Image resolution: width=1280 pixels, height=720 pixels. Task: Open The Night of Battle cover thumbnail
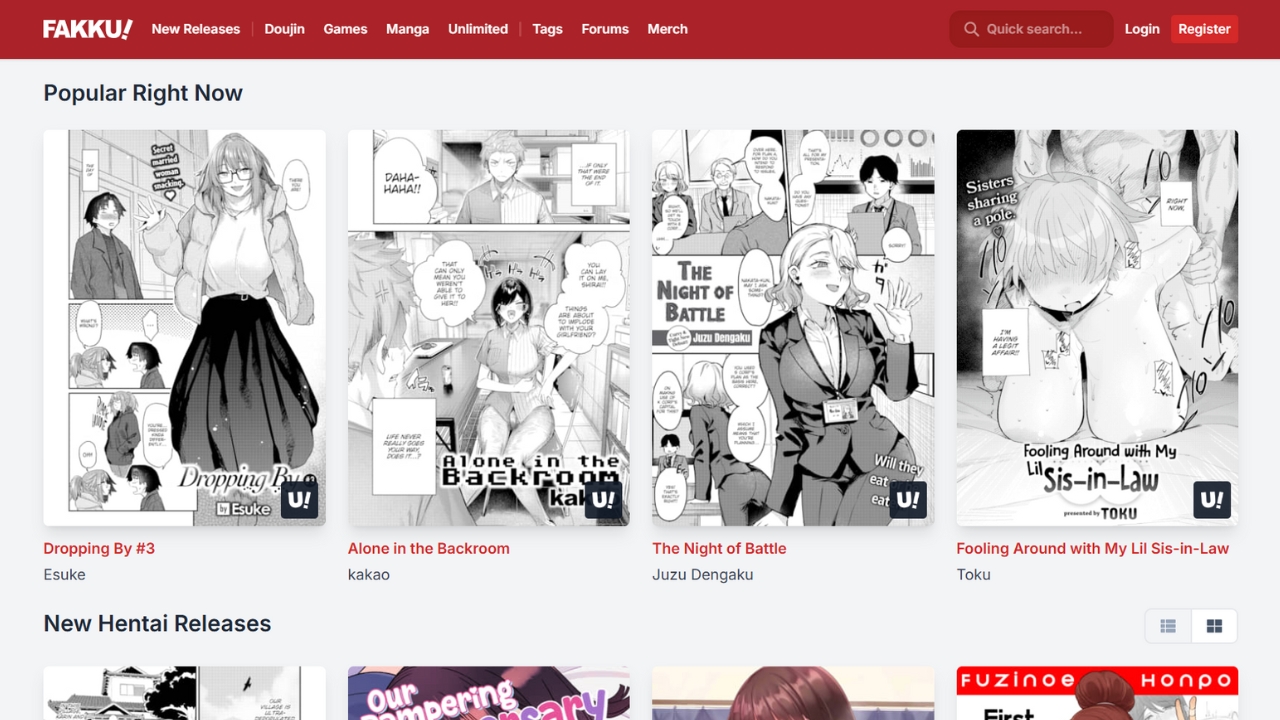click(x=793, y=327)
